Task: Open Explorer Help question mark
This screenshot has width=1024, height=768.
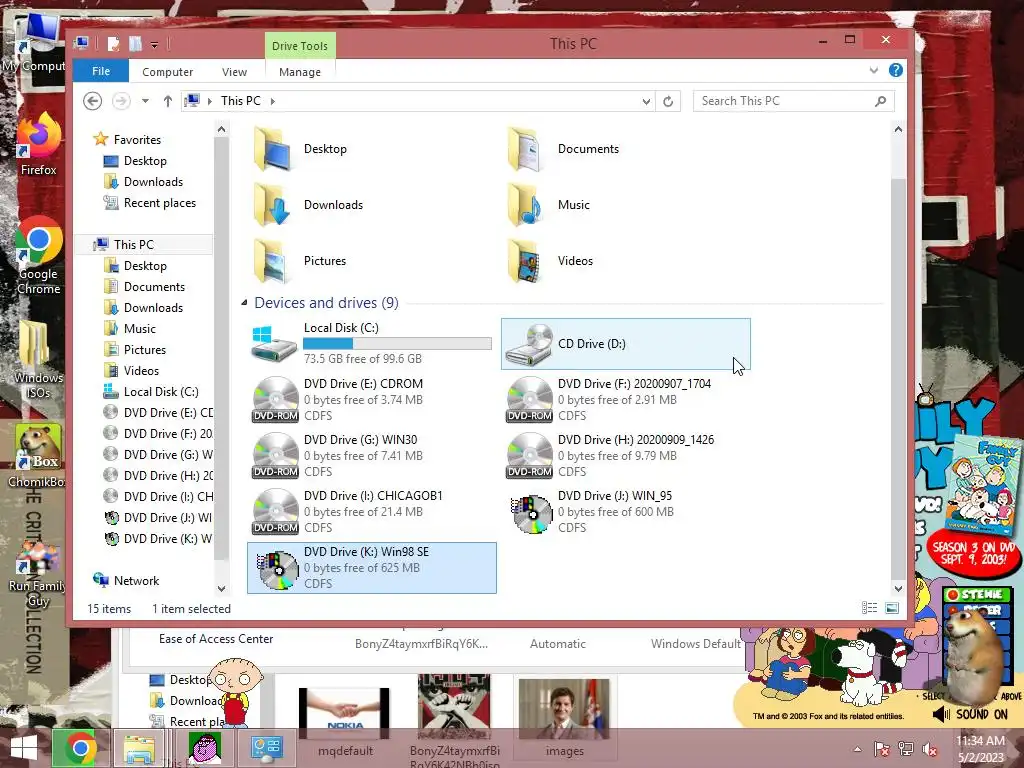Action: (x=895, y=71)
